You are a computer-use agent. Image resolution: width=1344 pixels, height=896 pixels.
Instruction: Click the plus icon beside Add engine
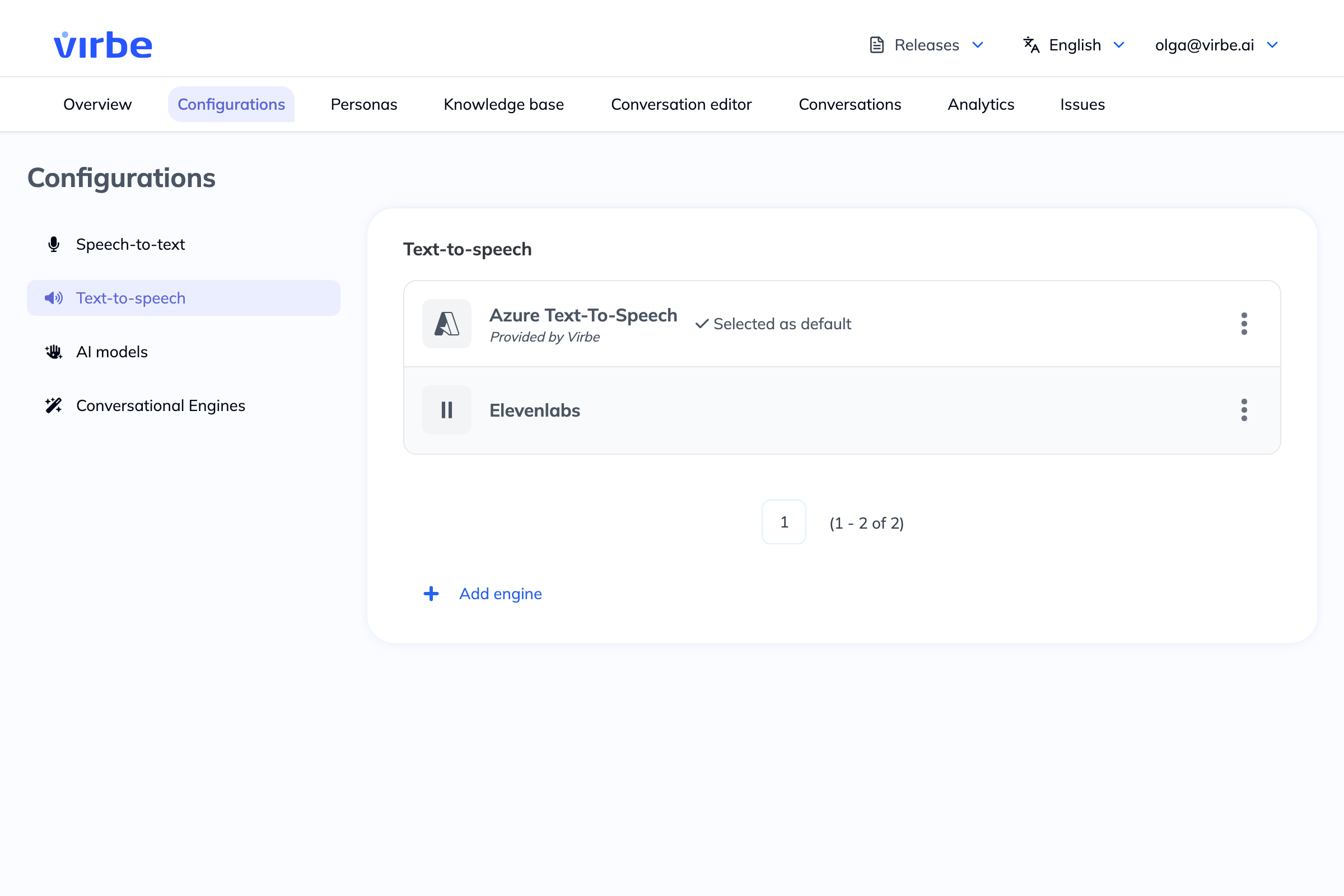pos(431,594)
